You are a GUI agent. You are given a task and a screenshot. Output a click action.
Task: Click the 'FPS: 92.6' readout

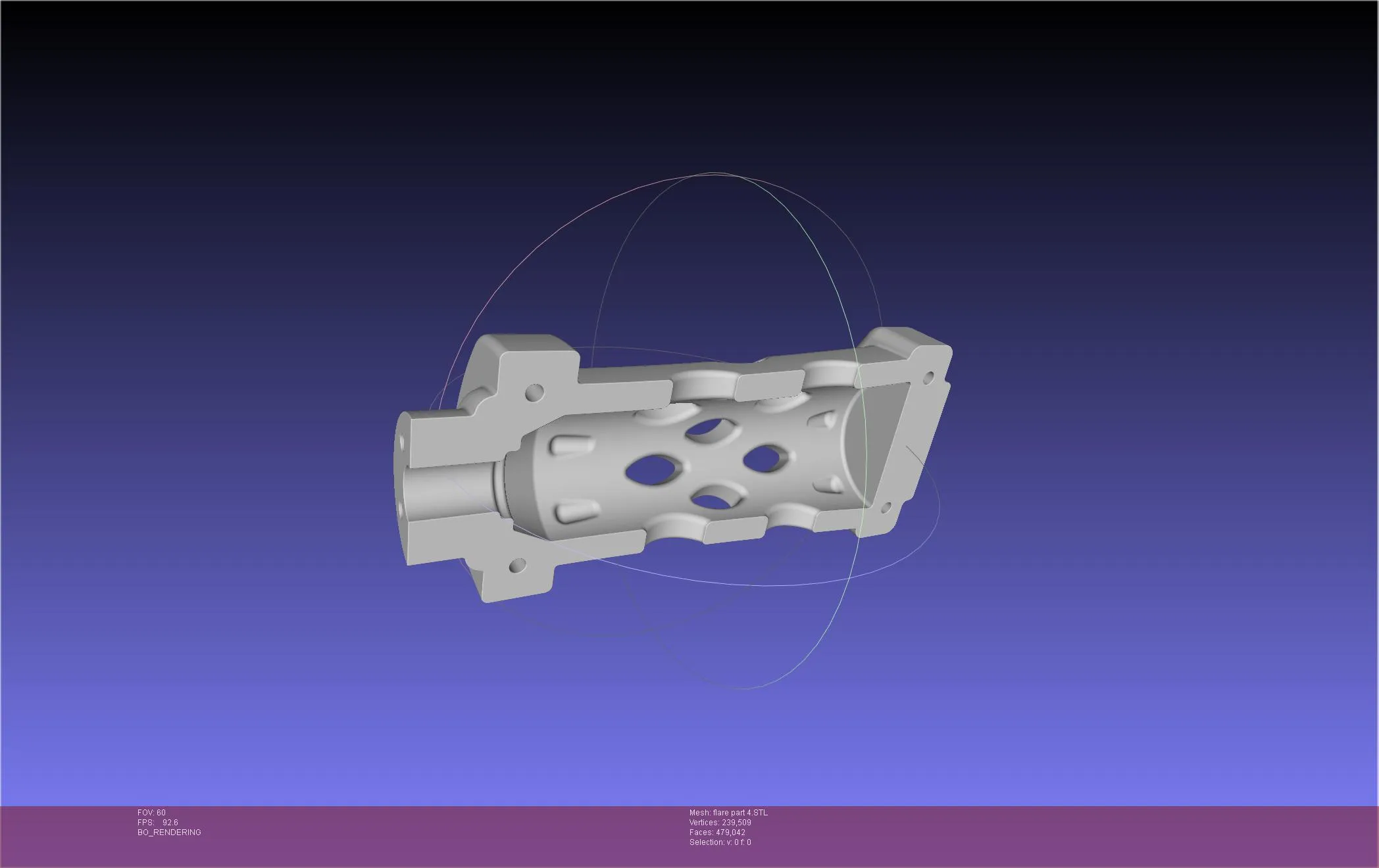[x=157, y=823]
